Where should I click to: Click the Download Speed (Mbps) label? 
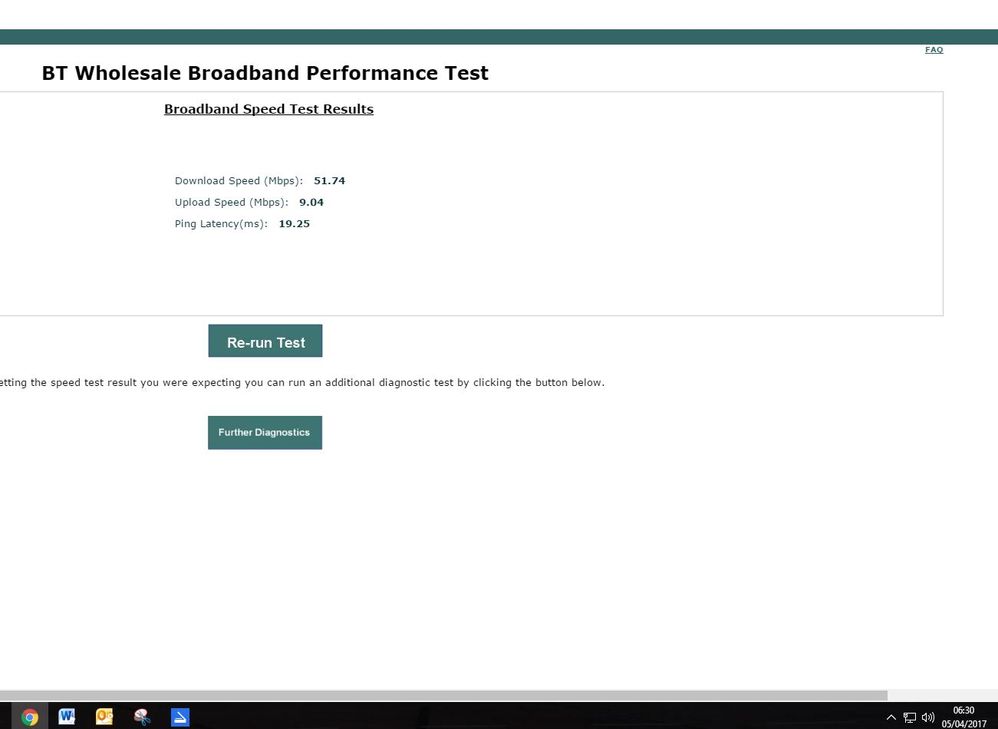[239, 181]
